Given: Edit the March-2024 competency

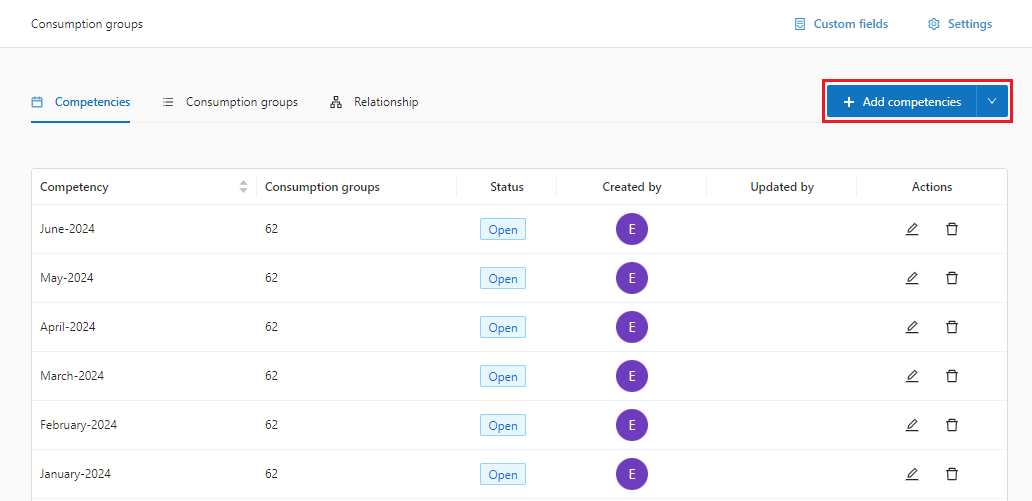Looking at the screenshot, I should 912,376.
